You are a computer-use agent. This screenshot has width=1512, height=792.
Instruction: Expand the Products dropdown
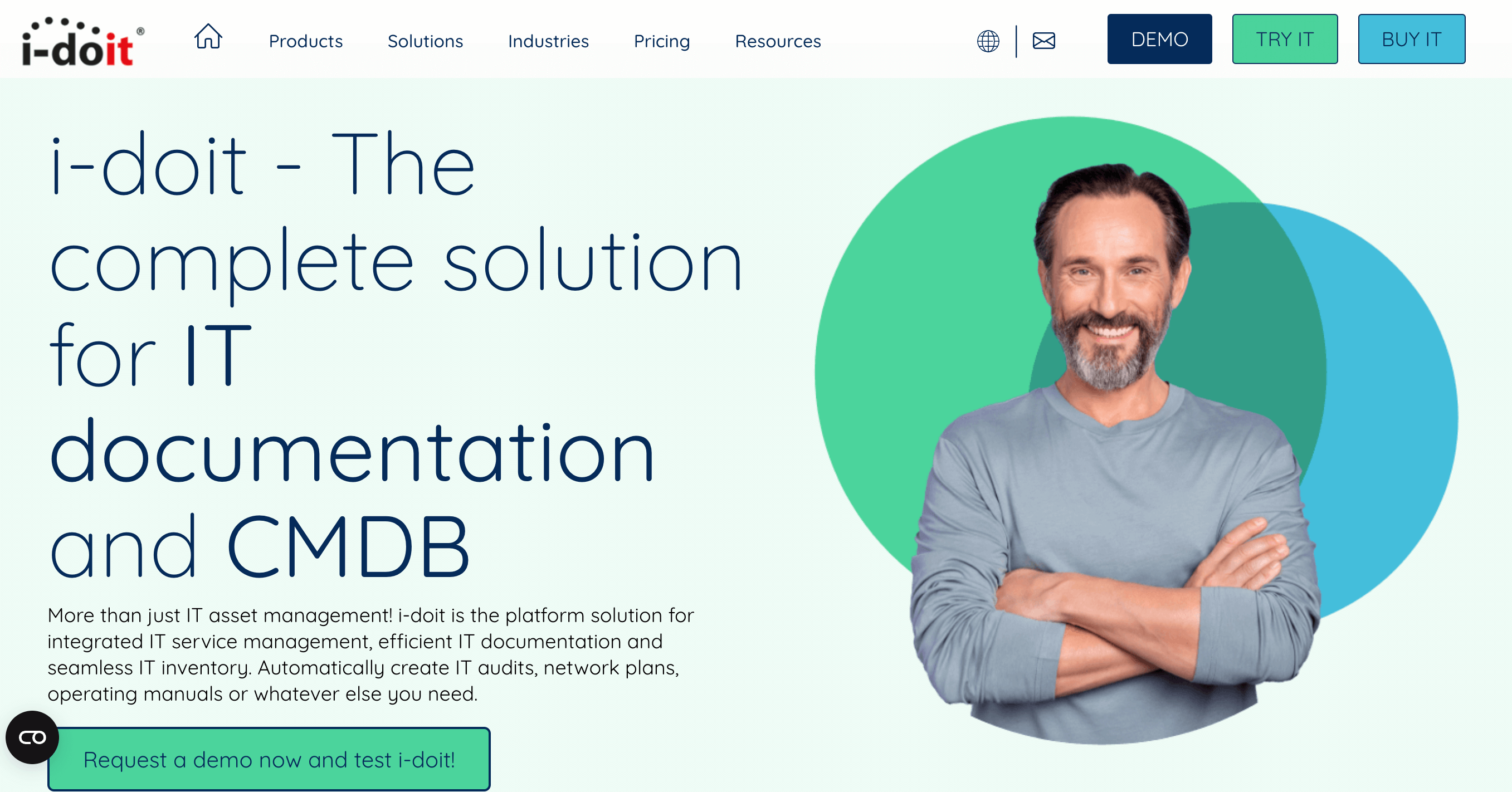coord(306,41)
